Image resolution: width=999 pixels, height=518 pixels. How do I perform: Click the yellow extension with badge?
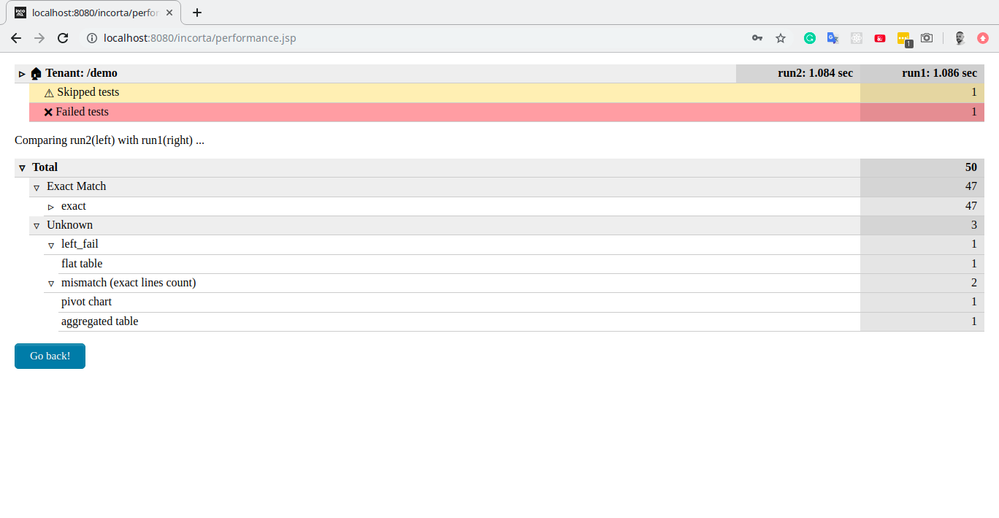click(903, 38)
